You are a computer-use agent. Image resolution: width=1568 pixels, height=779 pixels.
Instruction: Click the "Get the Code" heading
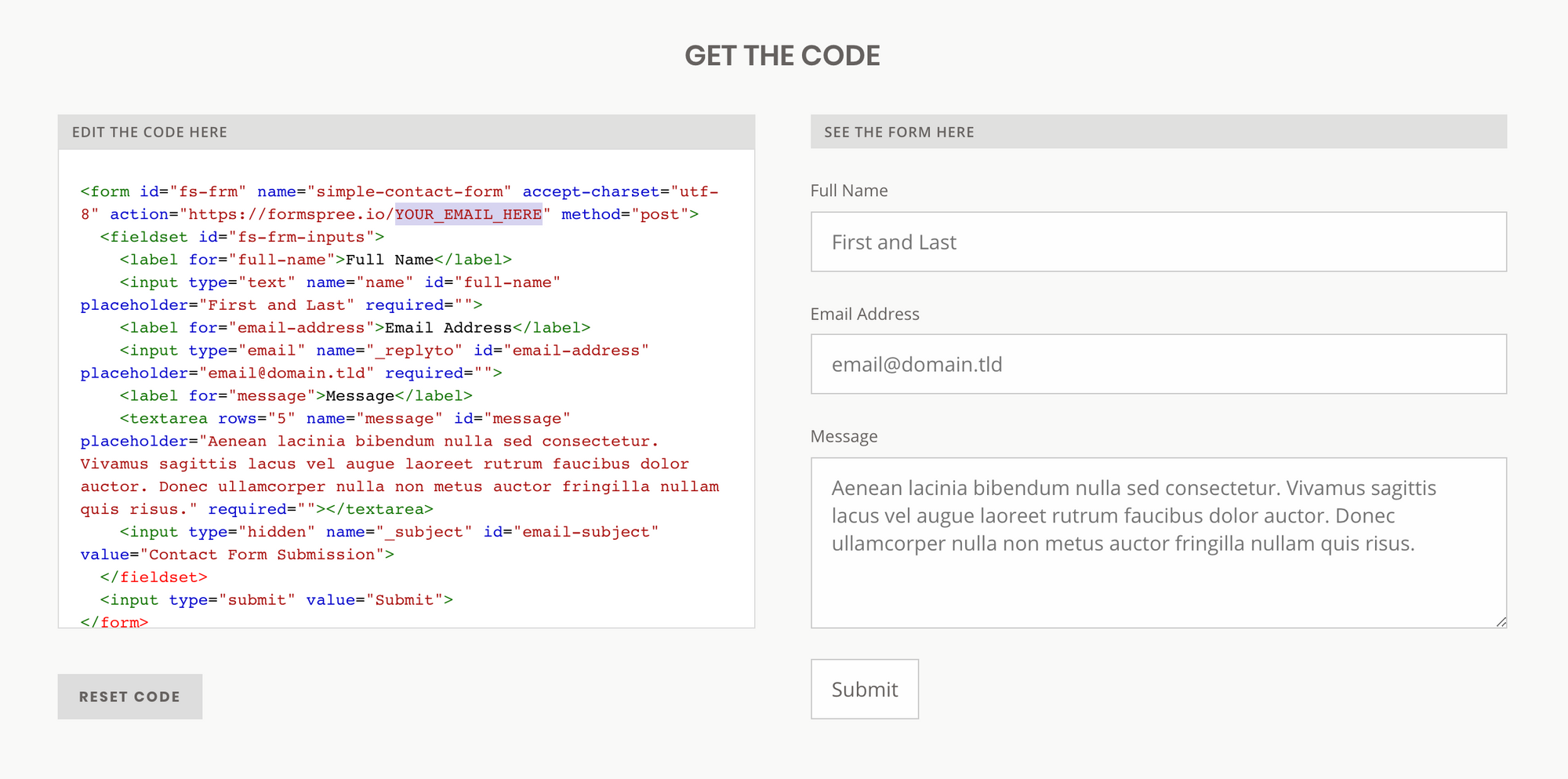pos(782,56)
